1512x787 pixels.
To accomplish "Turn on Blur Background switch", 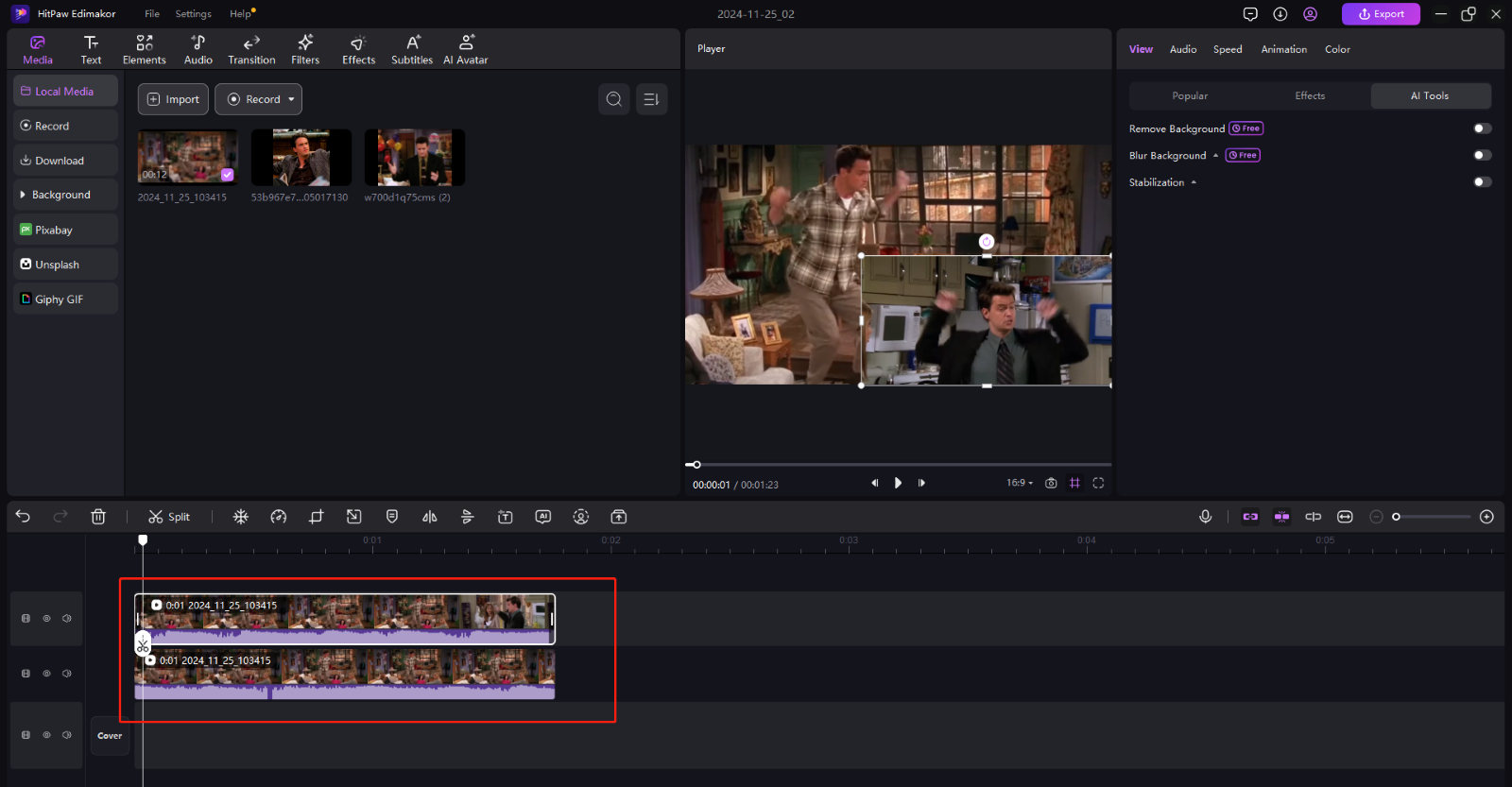I will click(x=1482, y=155).
